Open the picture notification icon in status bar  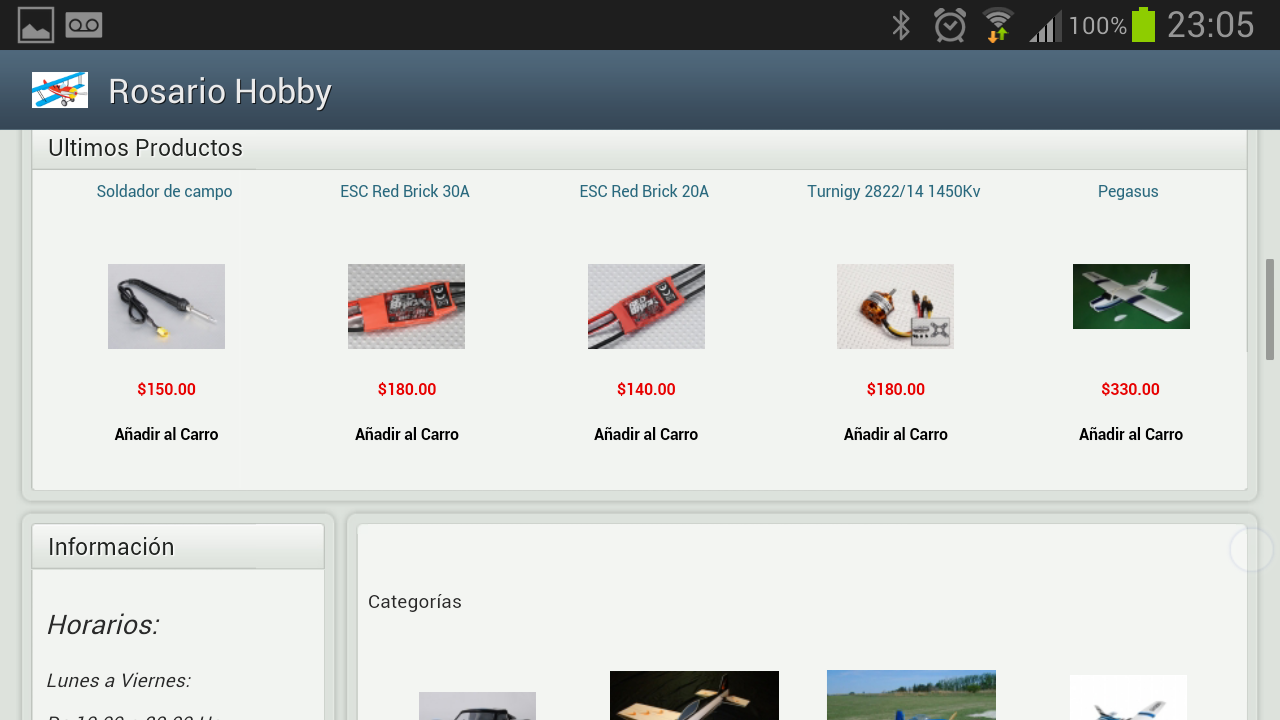[x=36, y=25]
